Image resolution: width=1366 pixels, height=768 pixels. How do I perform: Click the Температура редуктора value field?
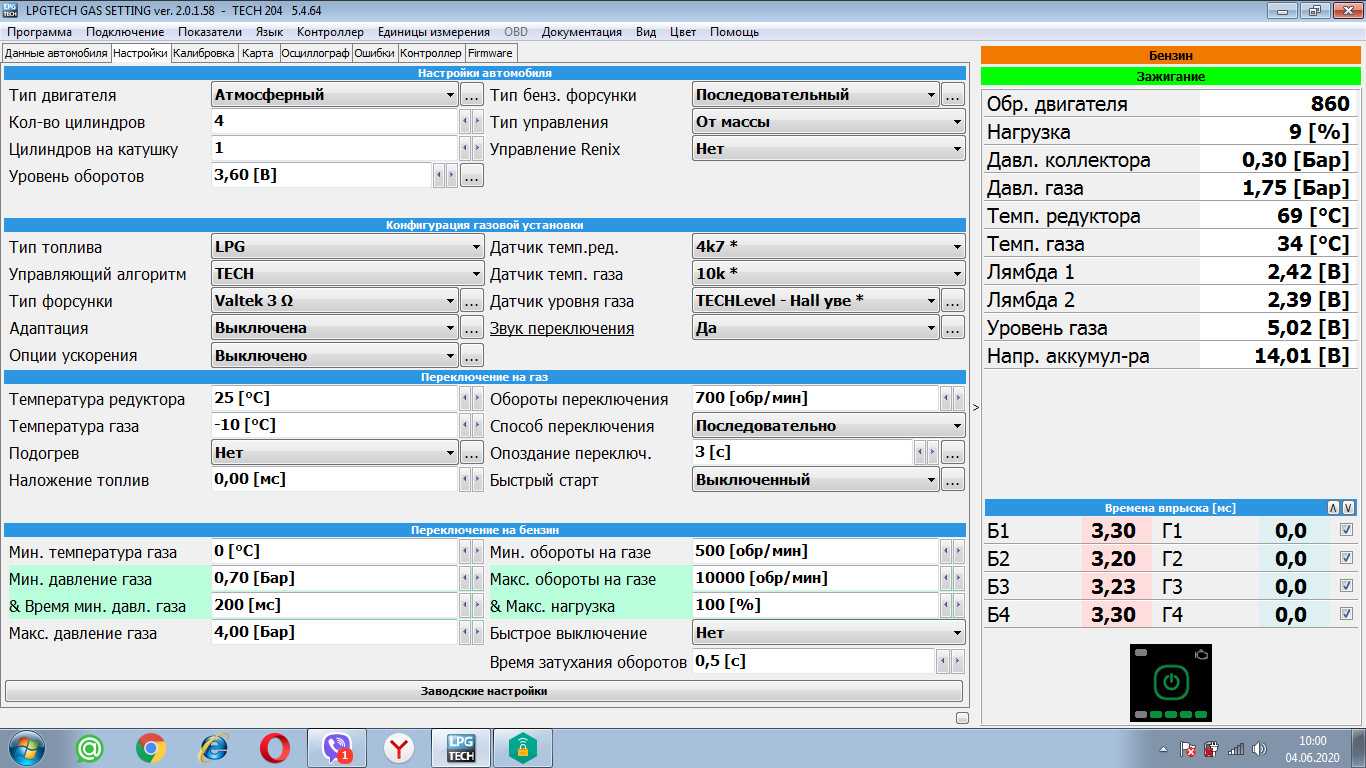(334, 399)
